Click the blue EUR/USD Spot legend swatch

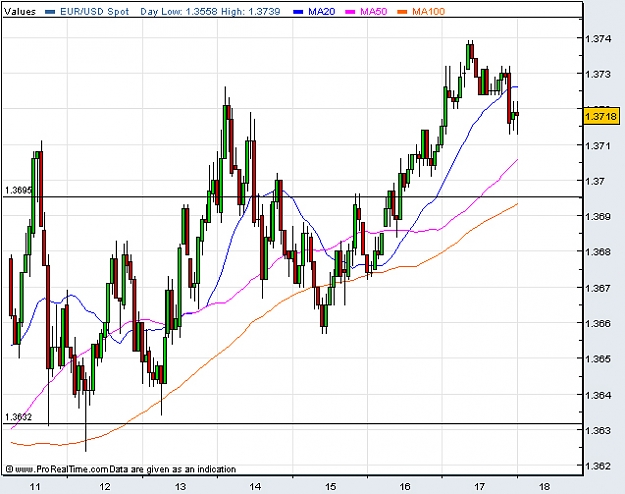click(x=50, y=12)
